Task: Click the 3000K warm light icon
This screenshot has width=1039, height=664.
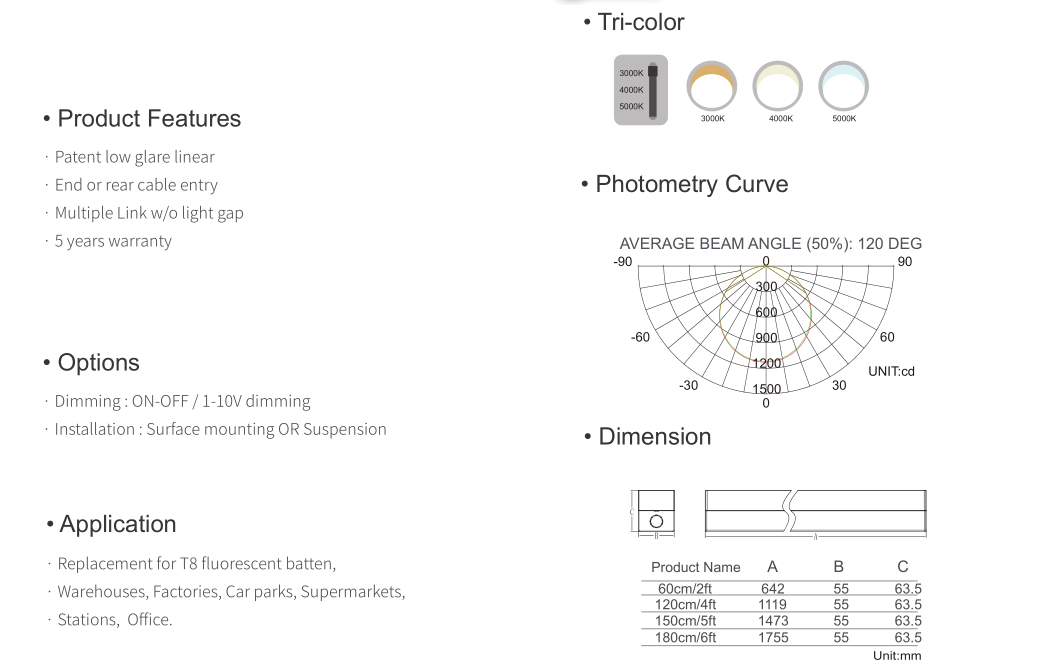Action: pos(711,86)
